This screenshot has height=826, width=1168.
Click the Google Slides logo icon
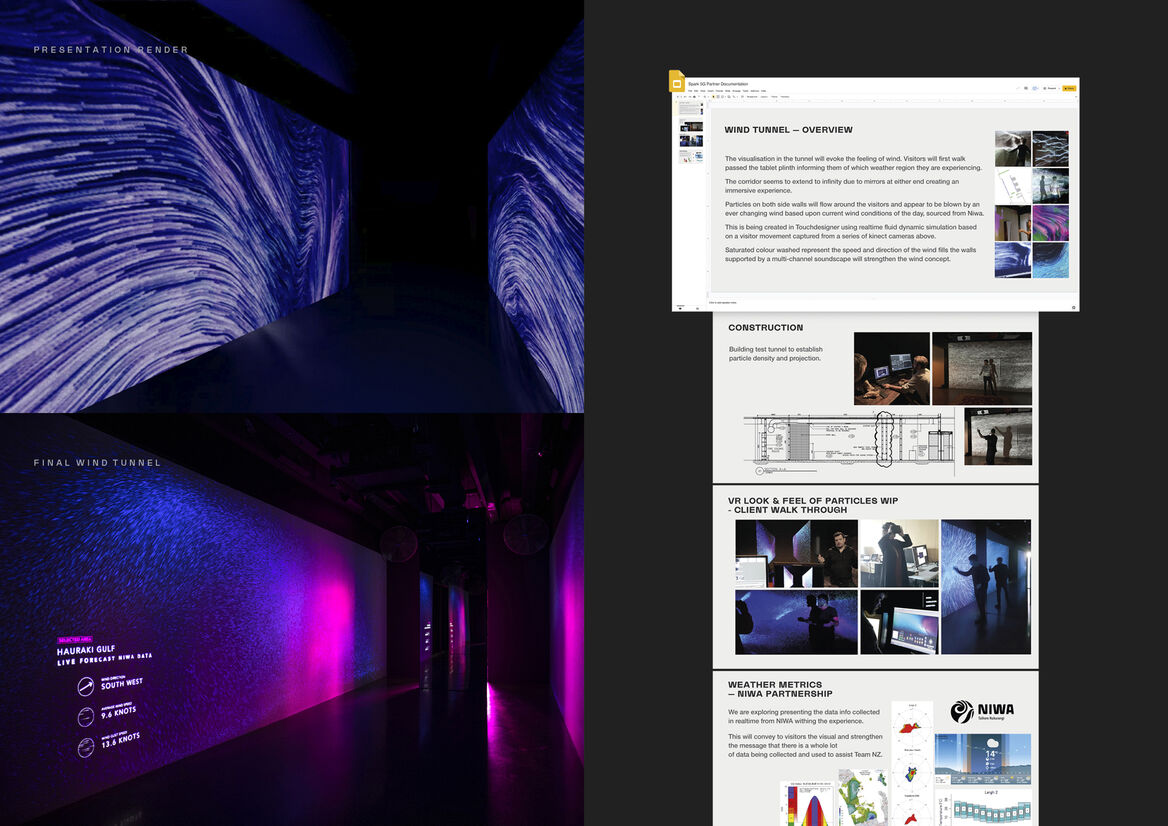[677, 82]
